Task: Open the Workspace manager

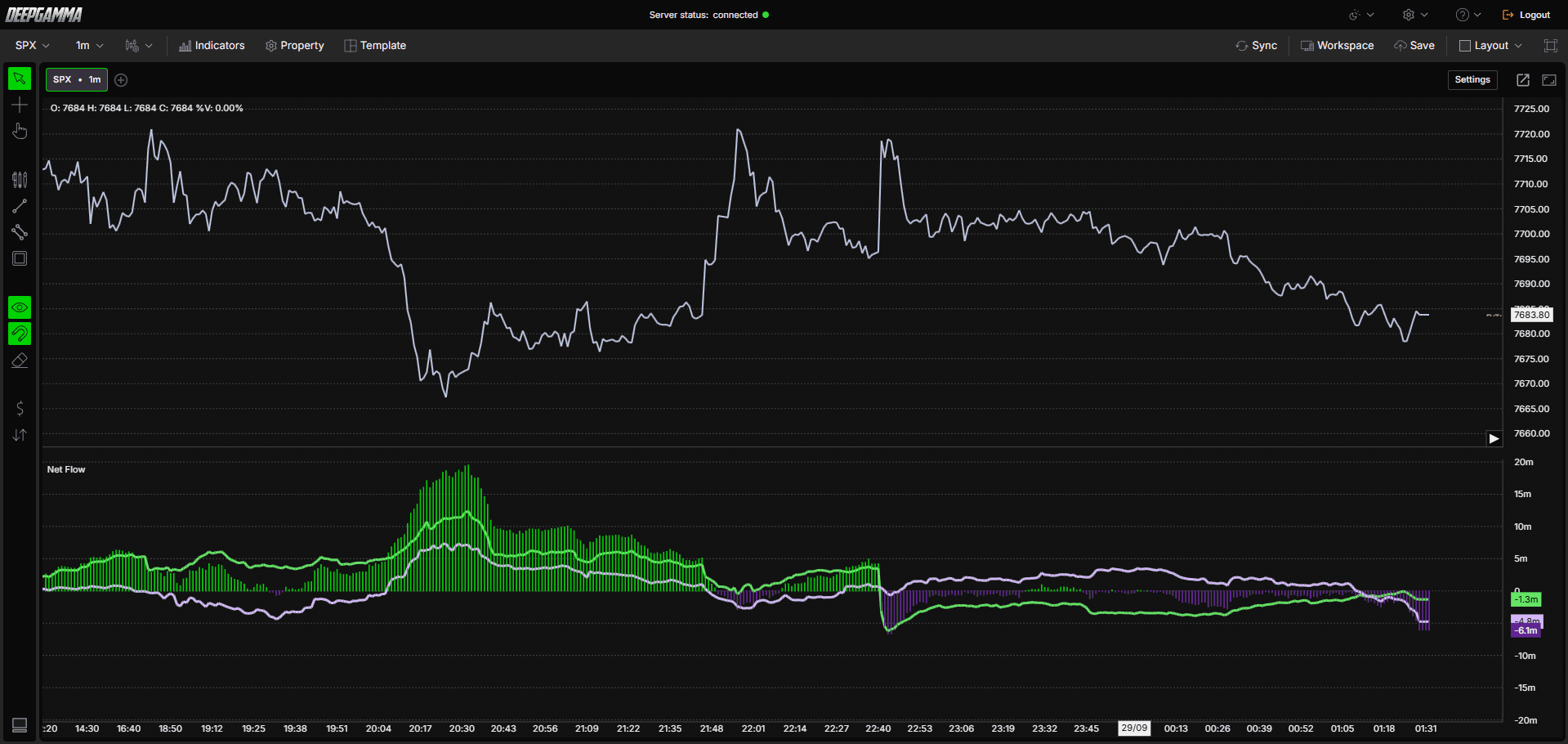Action: pyautogui.click(x=1338, y=46)
